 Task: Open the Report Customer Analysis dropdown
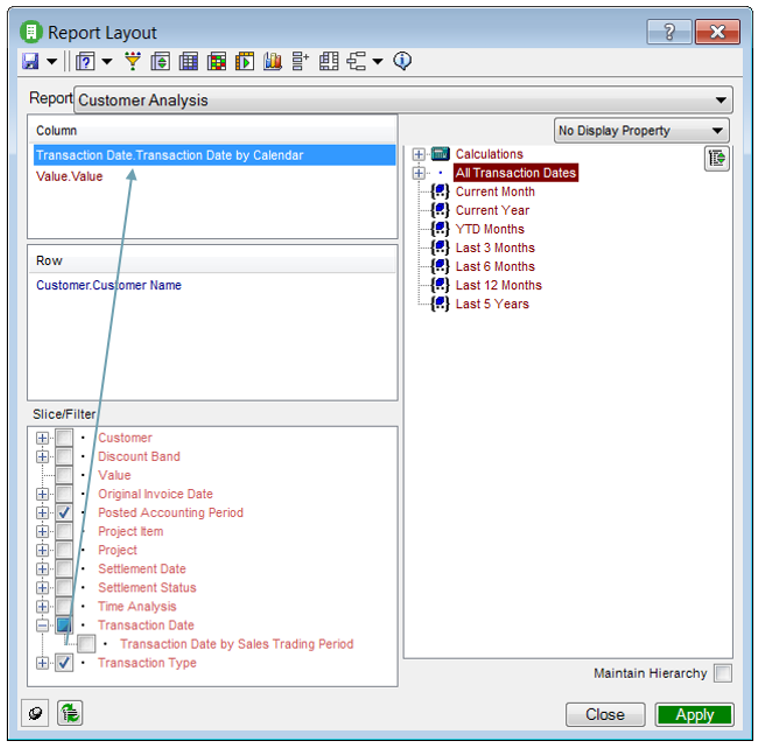click(403, 100)
